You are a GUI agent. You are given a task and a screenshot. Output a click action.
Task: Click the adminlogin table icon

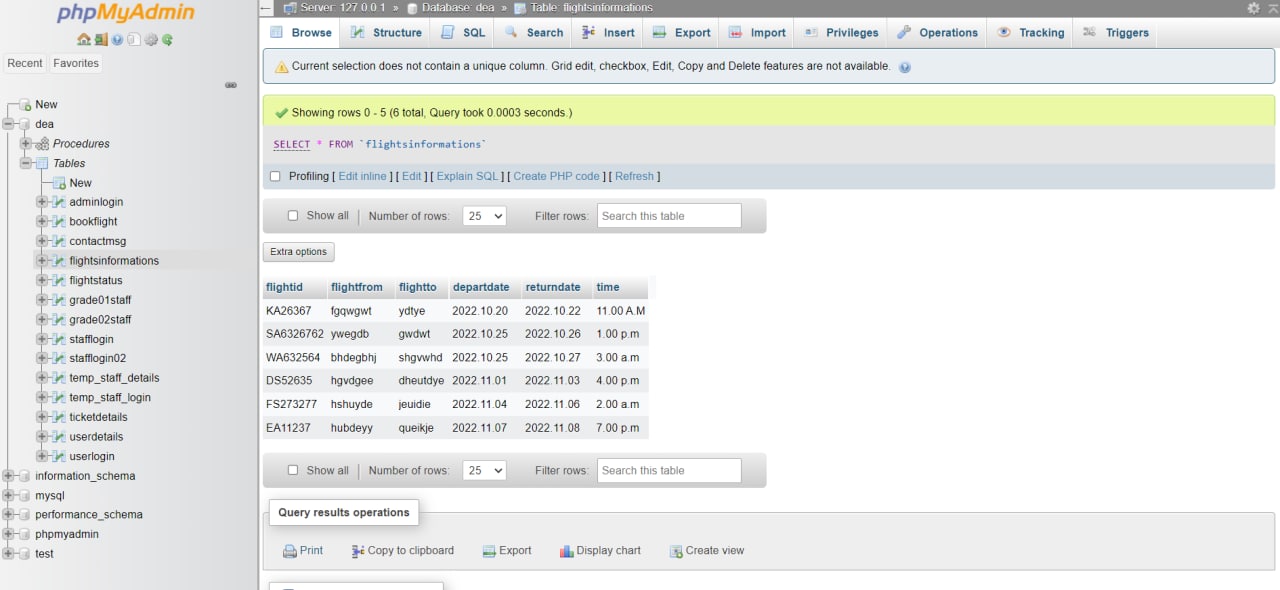pyautogui.click(x=59, y=202)
